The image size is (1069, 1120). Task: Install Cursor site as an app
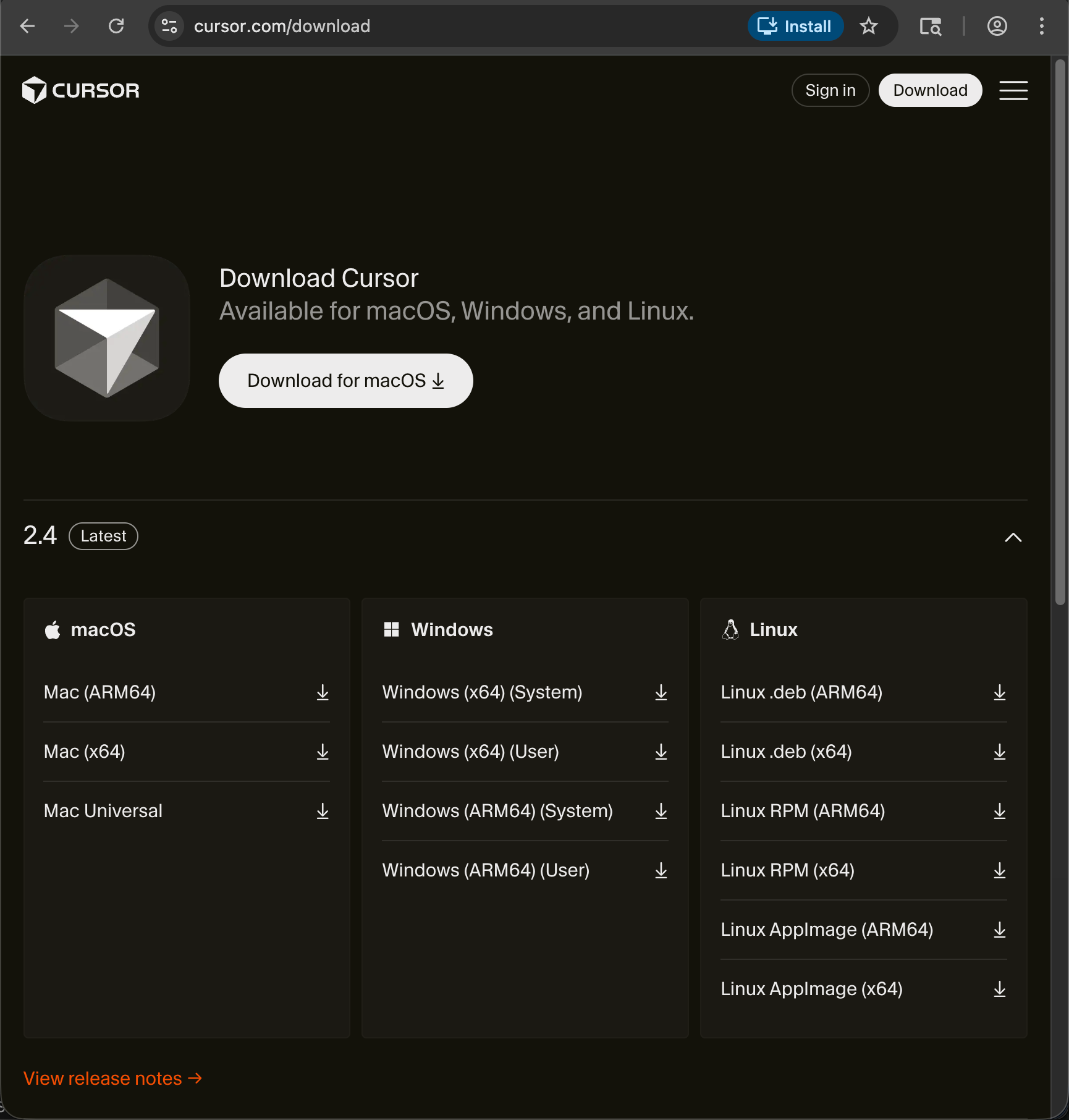tap(795, 26)
